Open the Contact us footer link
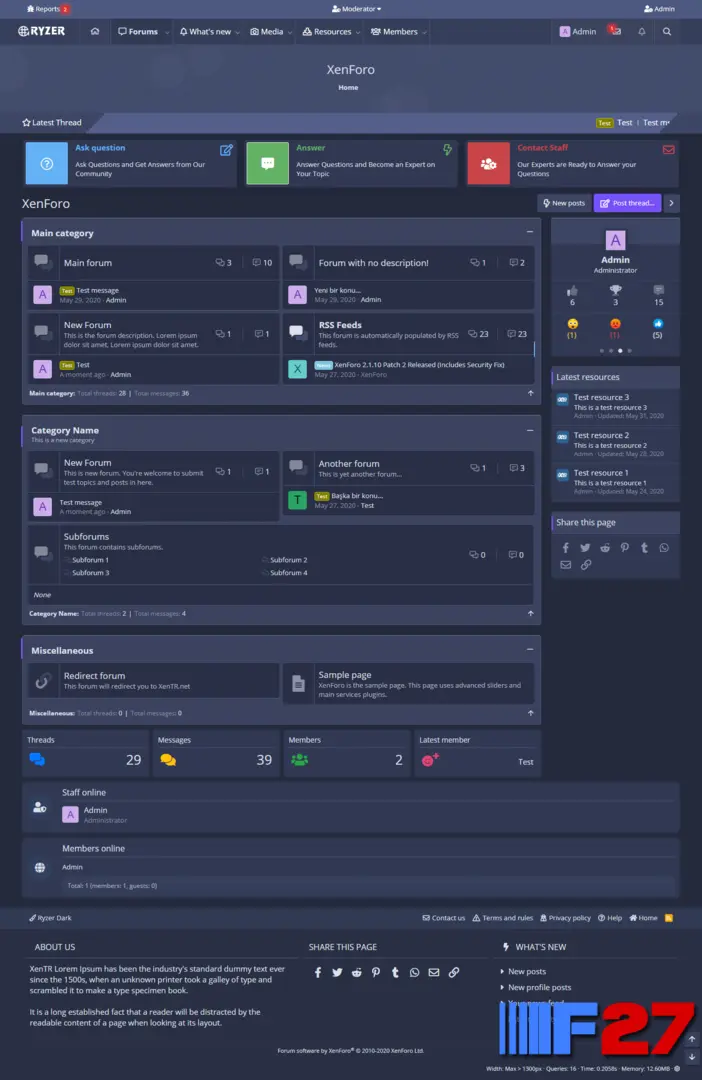Screen dimensions: 702x1080 click(444, 918)
